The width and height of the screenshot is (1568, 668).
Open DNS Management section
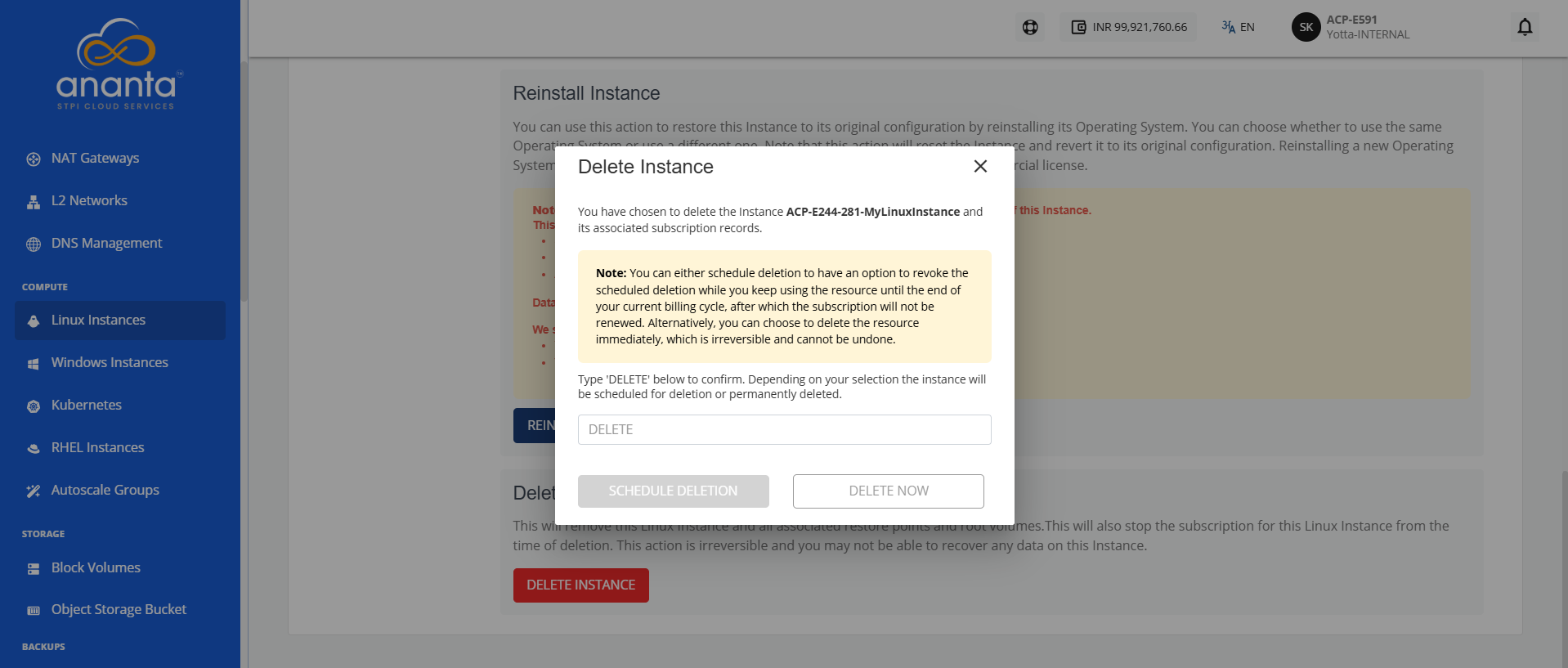106,243
